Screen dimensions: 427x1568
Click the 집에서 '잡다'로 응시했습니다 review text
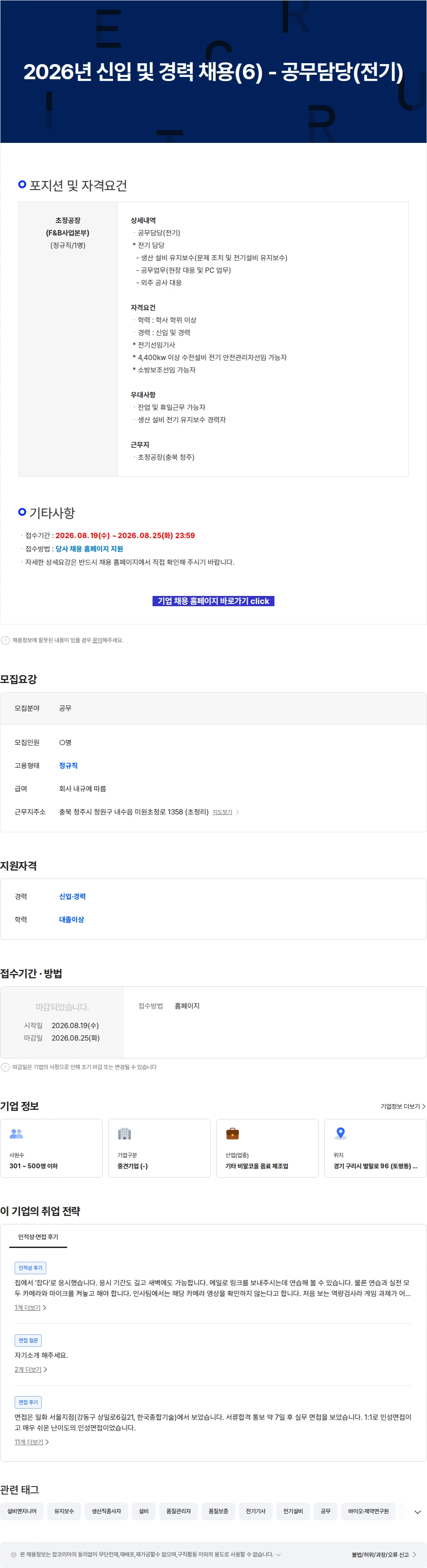click(213, 1288)
